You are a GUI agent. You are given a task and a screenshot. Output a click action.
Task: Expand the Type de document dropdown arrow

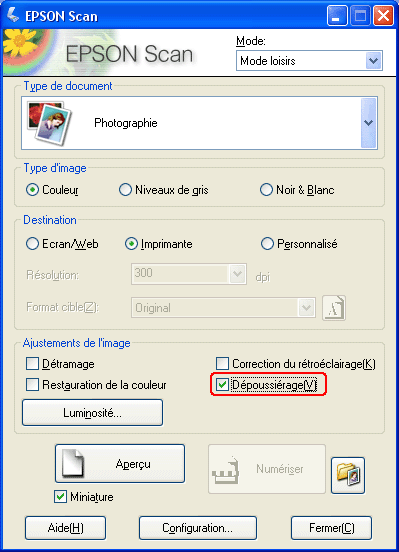pos(369,123)
